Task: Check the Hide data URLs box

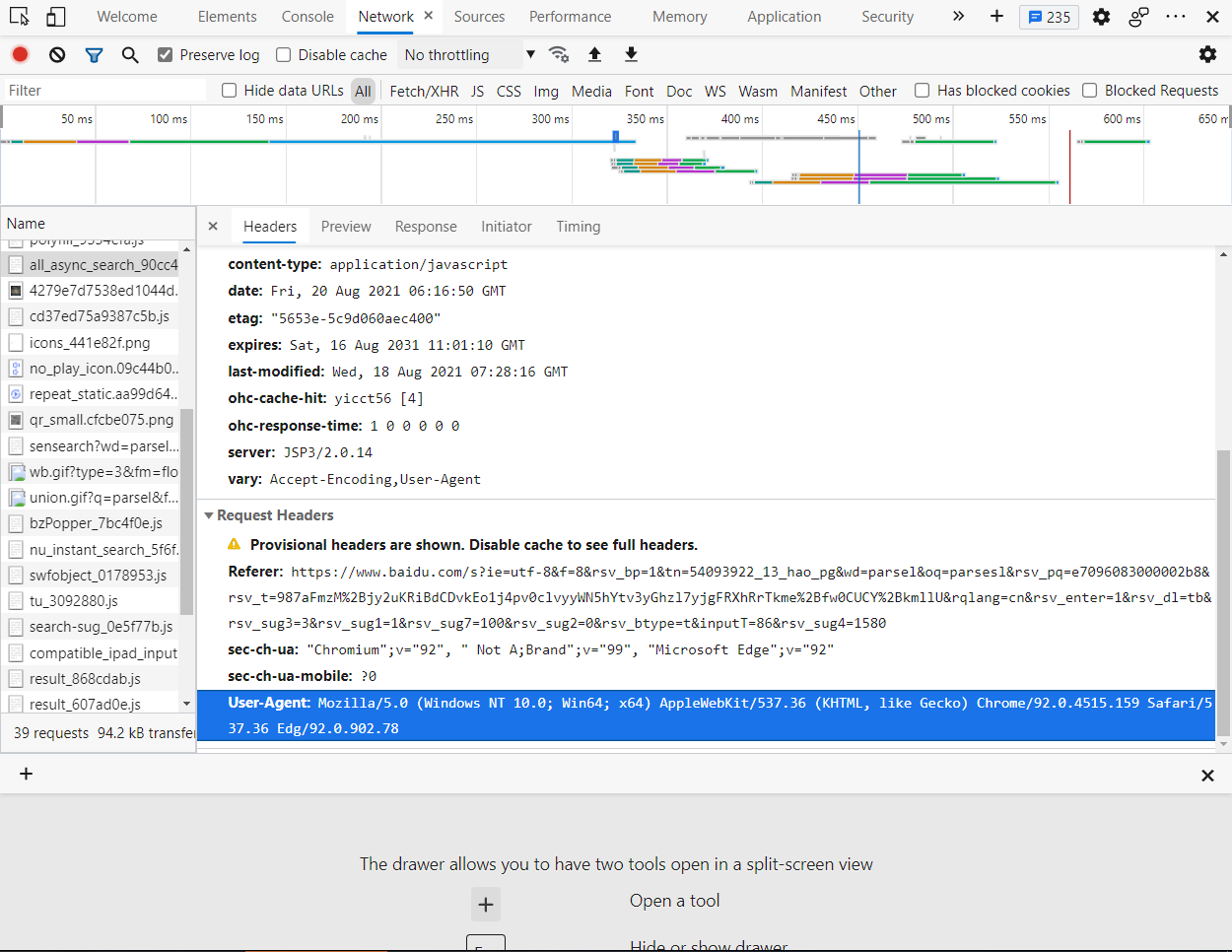Action: (x=230, y=91)
